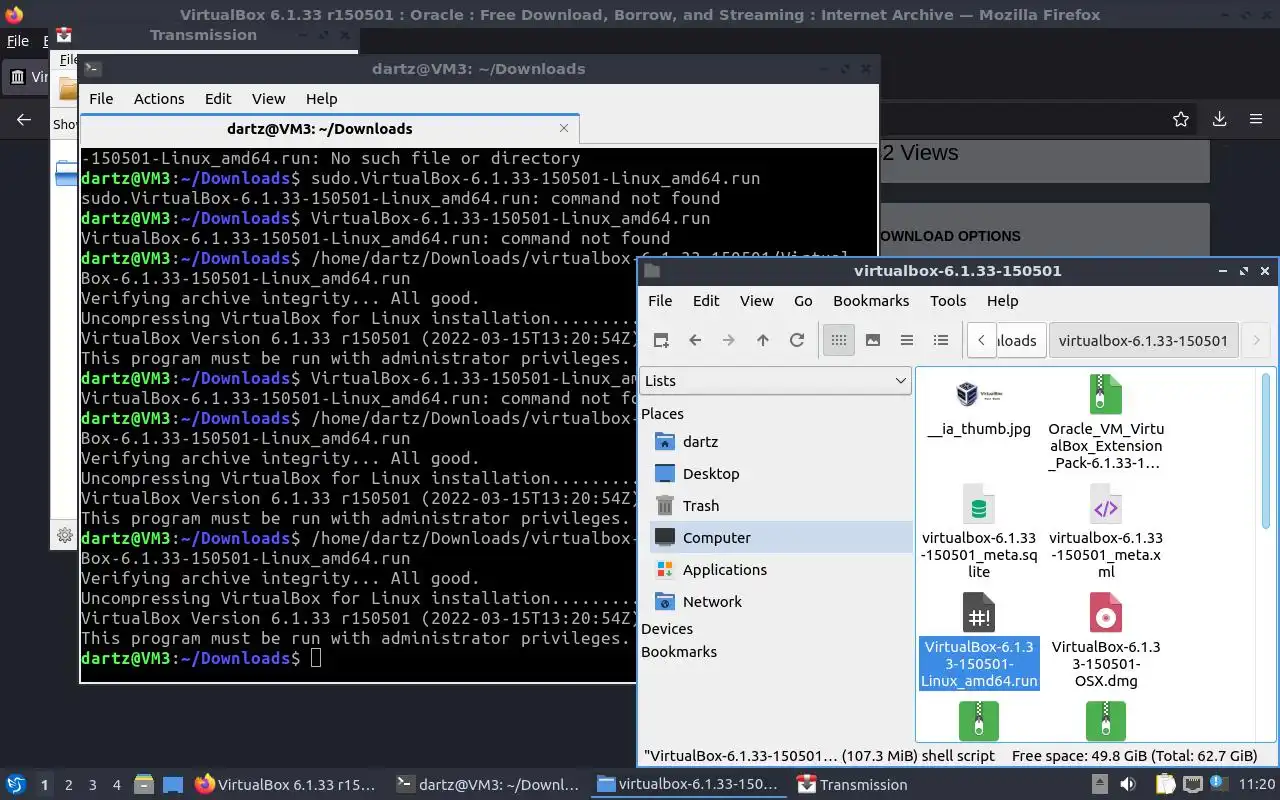Screen dimensions: 1280x800
Task: Switch to workspace 3
Action: coord(93,785)
